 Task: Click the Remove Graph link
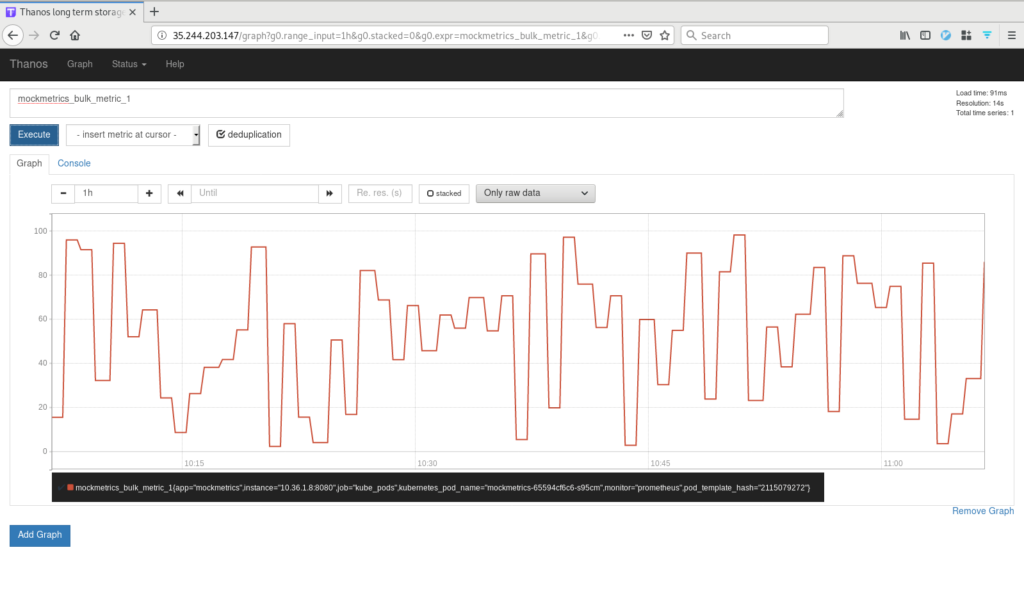pyautogui.click(x=982, y=510)
